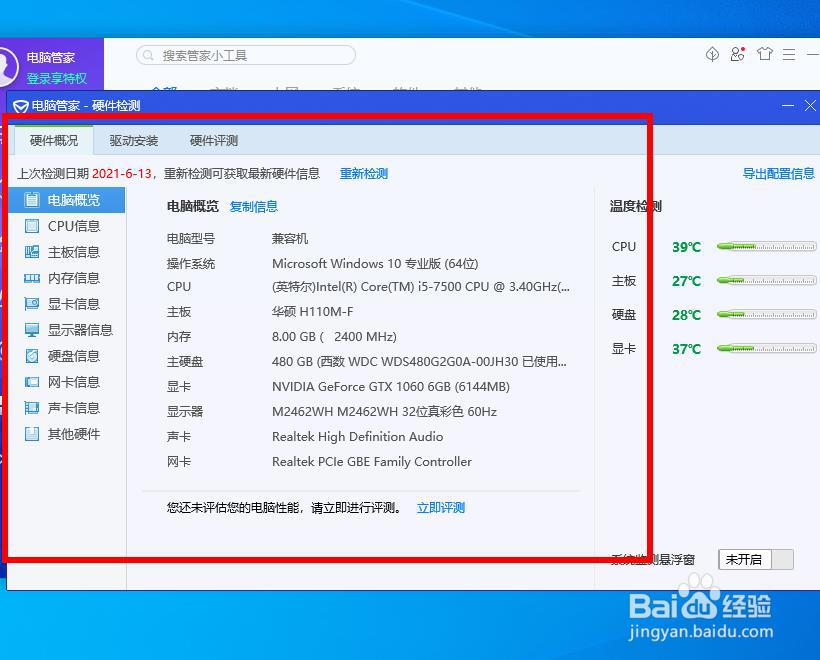This screenshot has height=660, width=820.
Task: Click the CPU temperature bar
Action: click(x=766, y=246)
